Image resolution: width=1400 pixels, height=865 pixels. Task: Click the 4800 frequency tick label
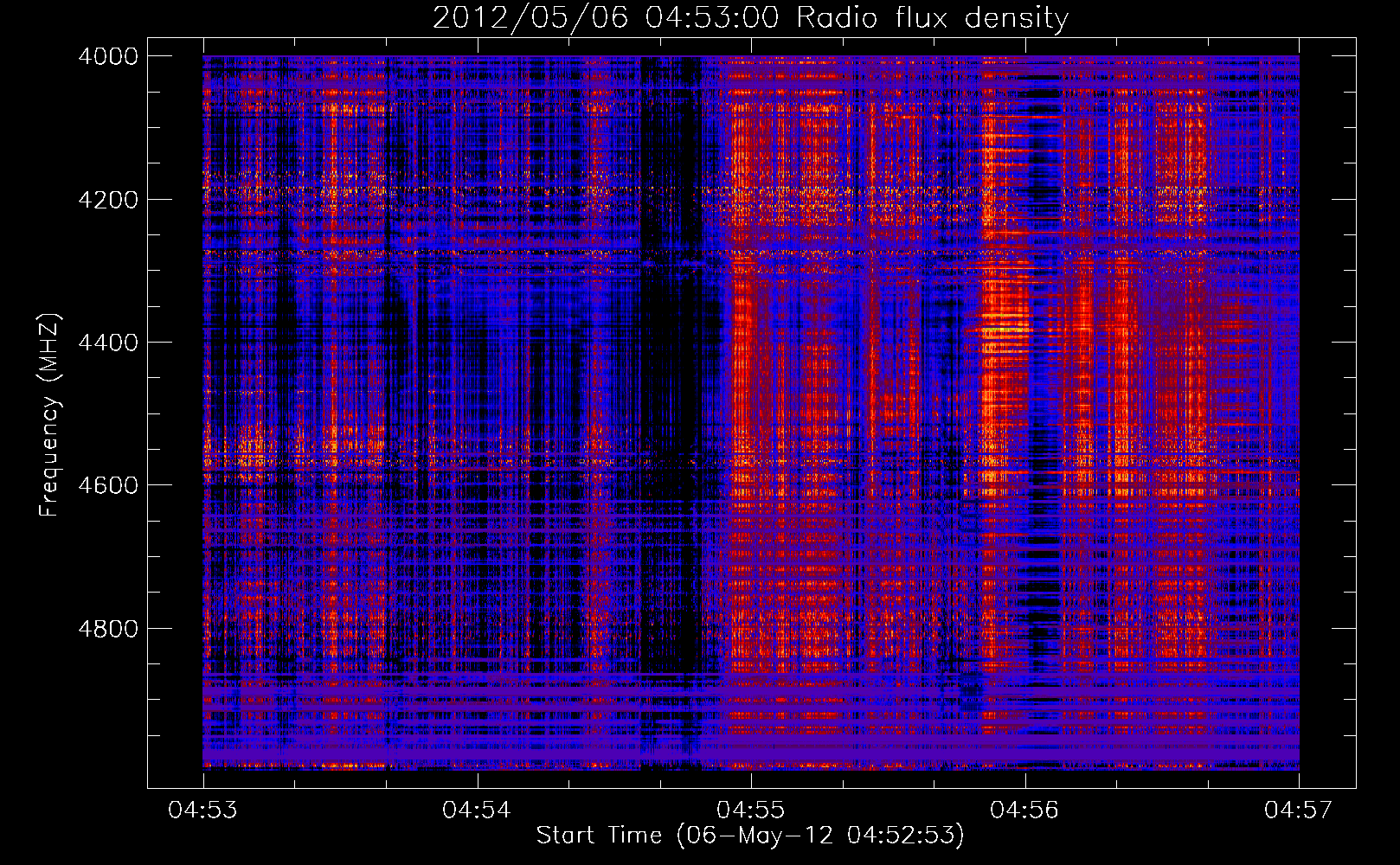(x=108, y=628)
